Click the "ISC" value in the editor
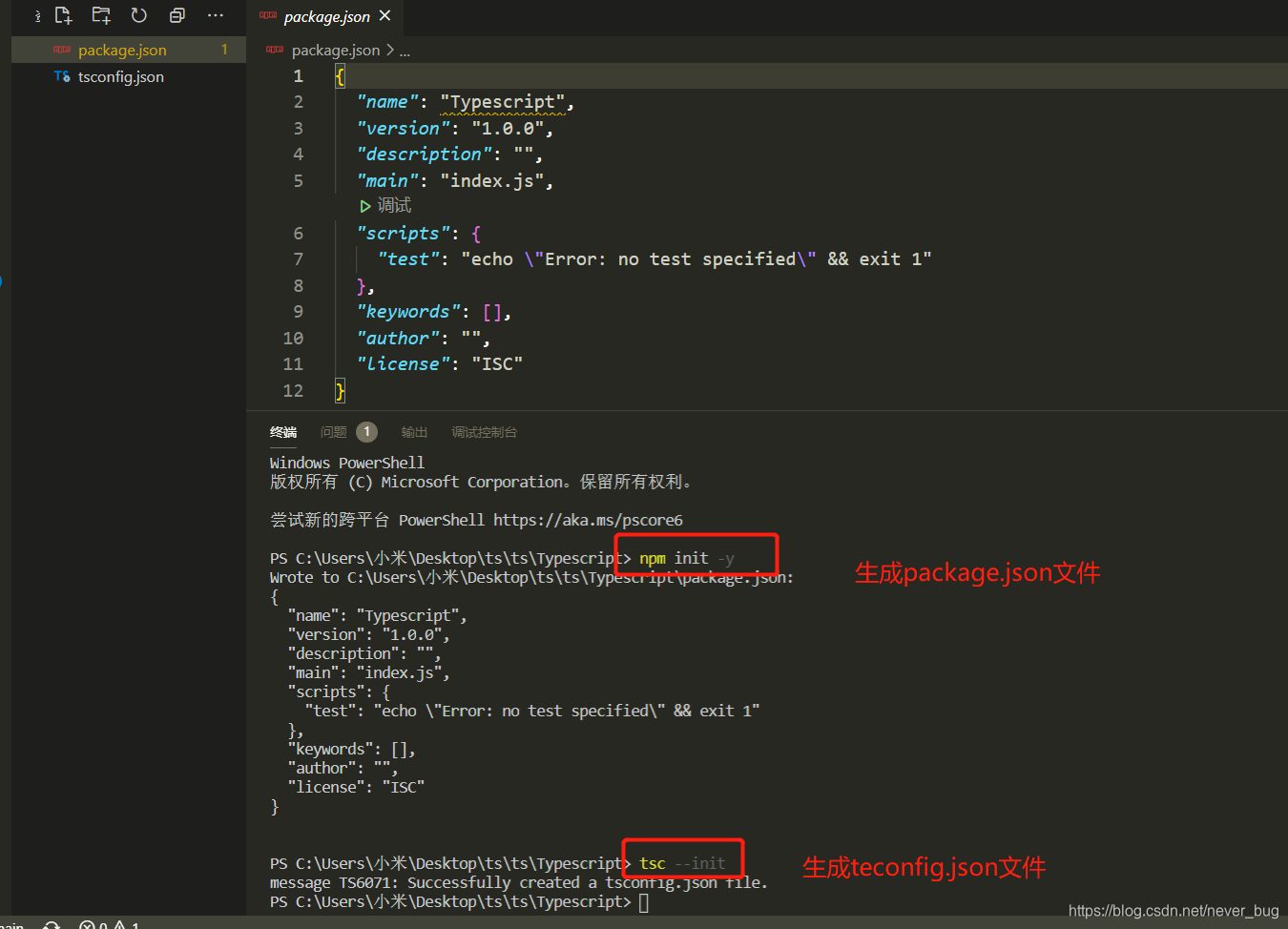Viewport: 1288px width, 929px height. (497, 364)
